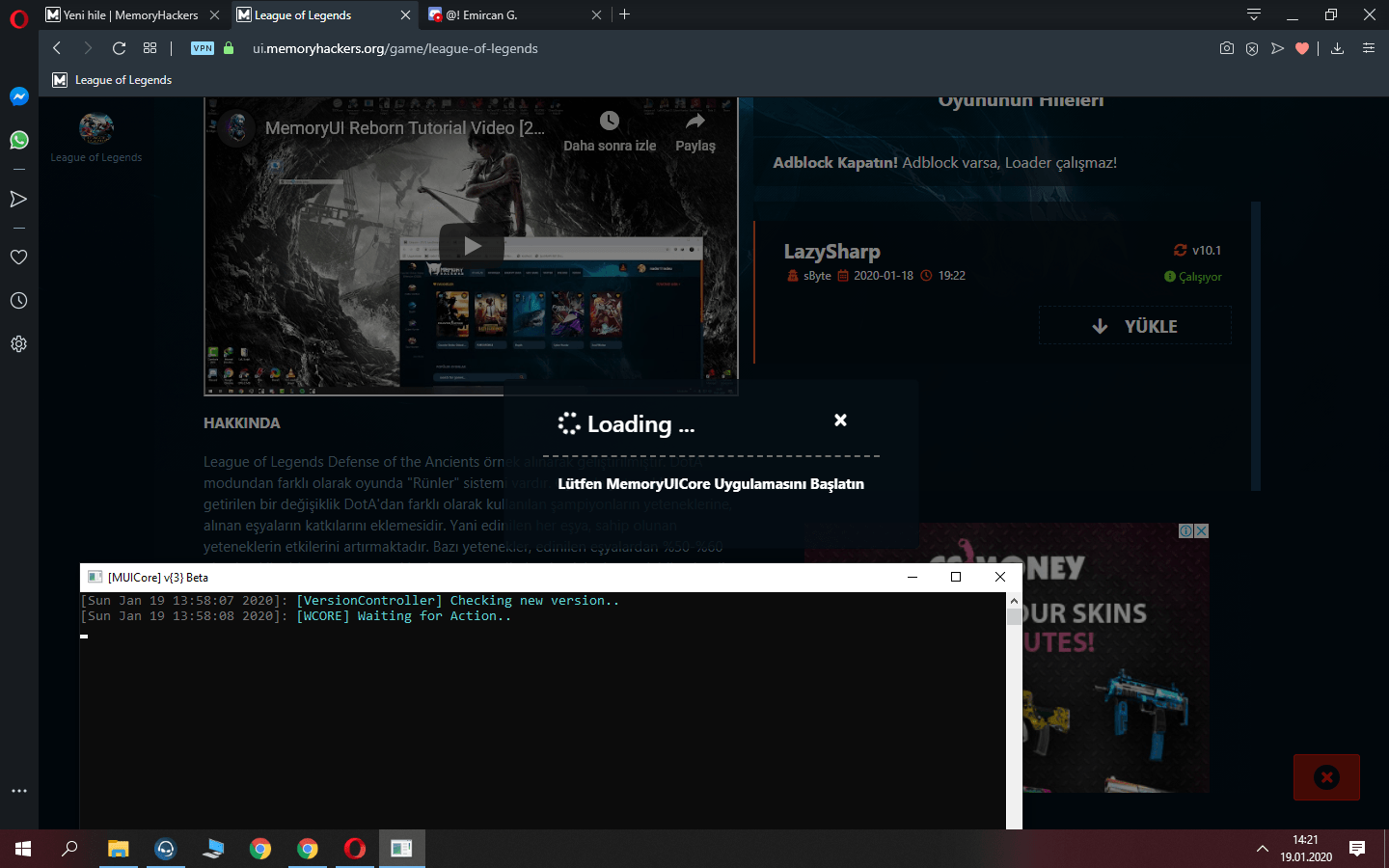This screenshot has width=1389, height=868.
Task: Open the tutorial video title link
Action: pyautogui.click(x=405, y=128)
